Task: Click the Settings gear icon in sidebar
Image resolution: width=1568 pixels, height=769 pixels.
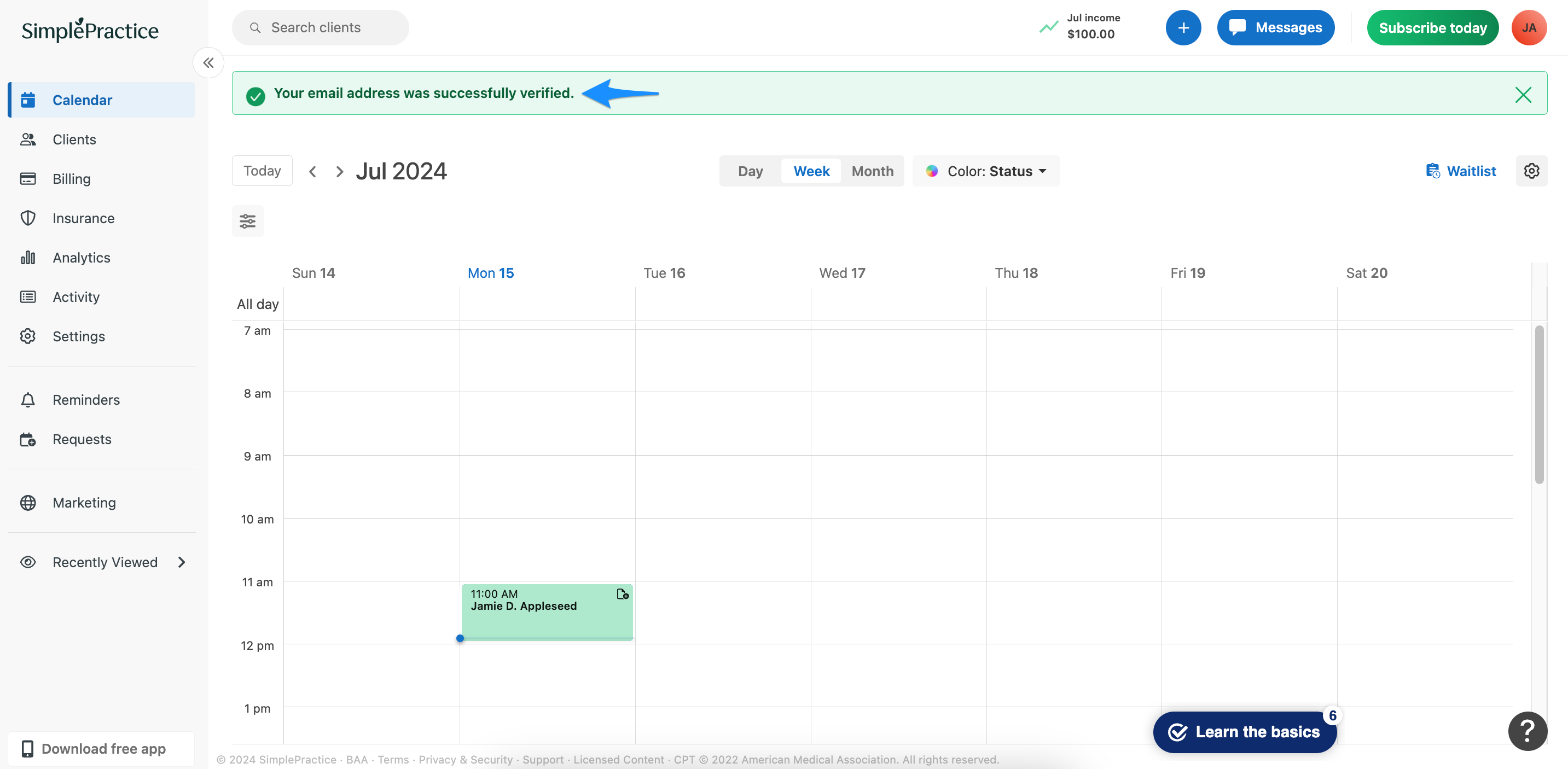Action: (28, 336)
